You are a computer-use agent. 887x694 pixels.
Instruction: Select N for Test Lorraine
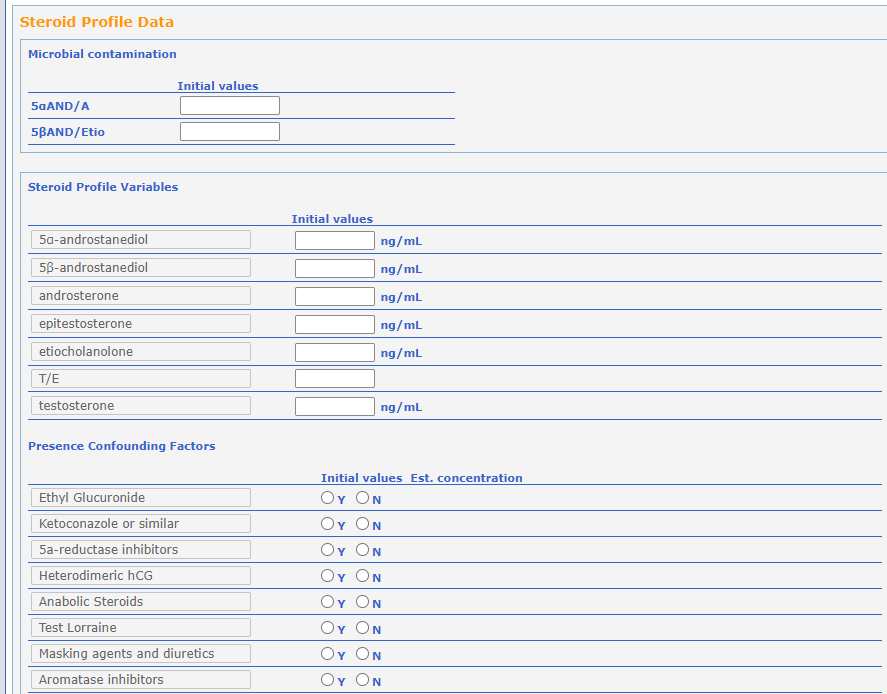[362, 628]
